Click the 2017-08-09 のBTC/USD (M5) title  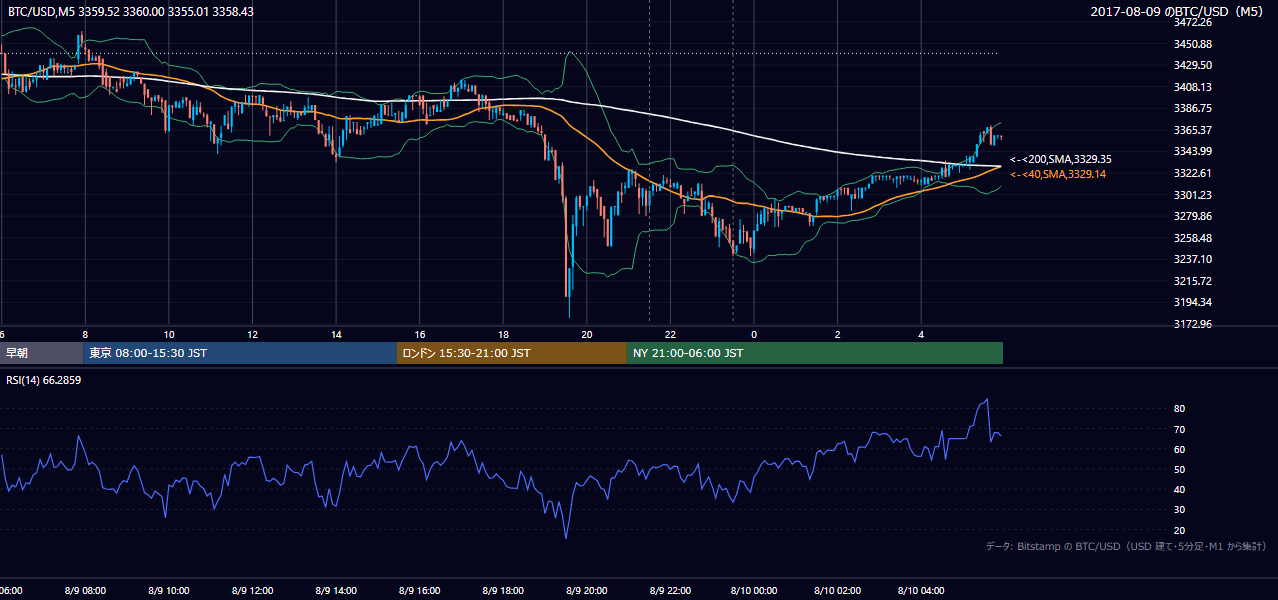[x=1178, y=12]
